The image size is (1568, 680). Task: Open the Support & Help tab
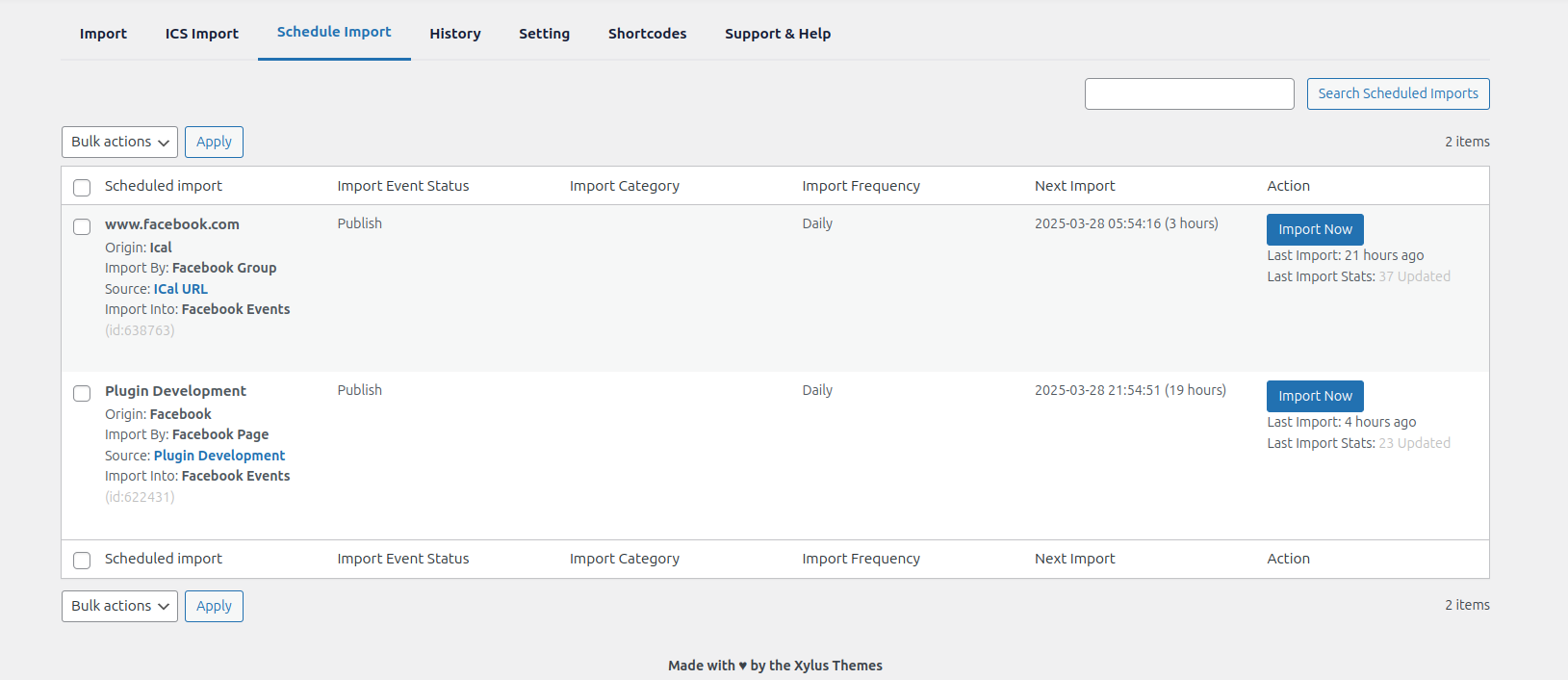pyautogui.click(x=777, y=34)
